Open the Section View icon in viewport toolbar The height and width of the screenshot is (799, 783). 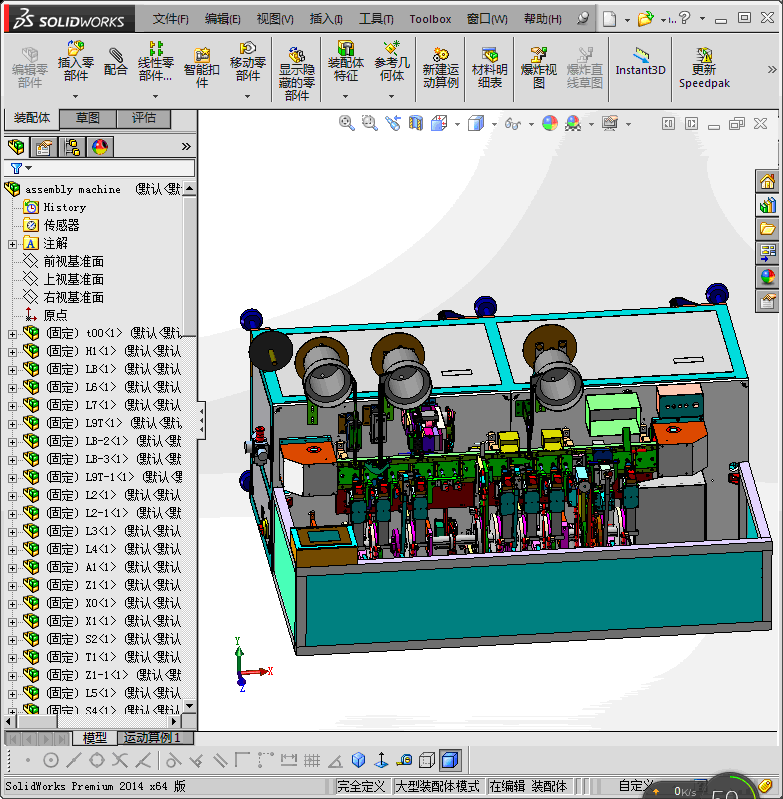[x=416, y=123]
